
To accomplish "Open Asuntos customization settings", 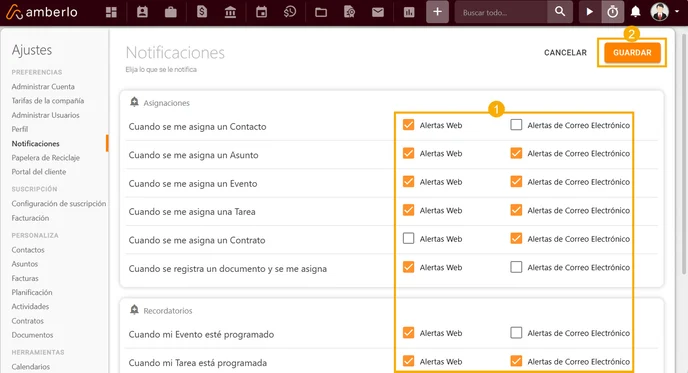I will [25, 264].
